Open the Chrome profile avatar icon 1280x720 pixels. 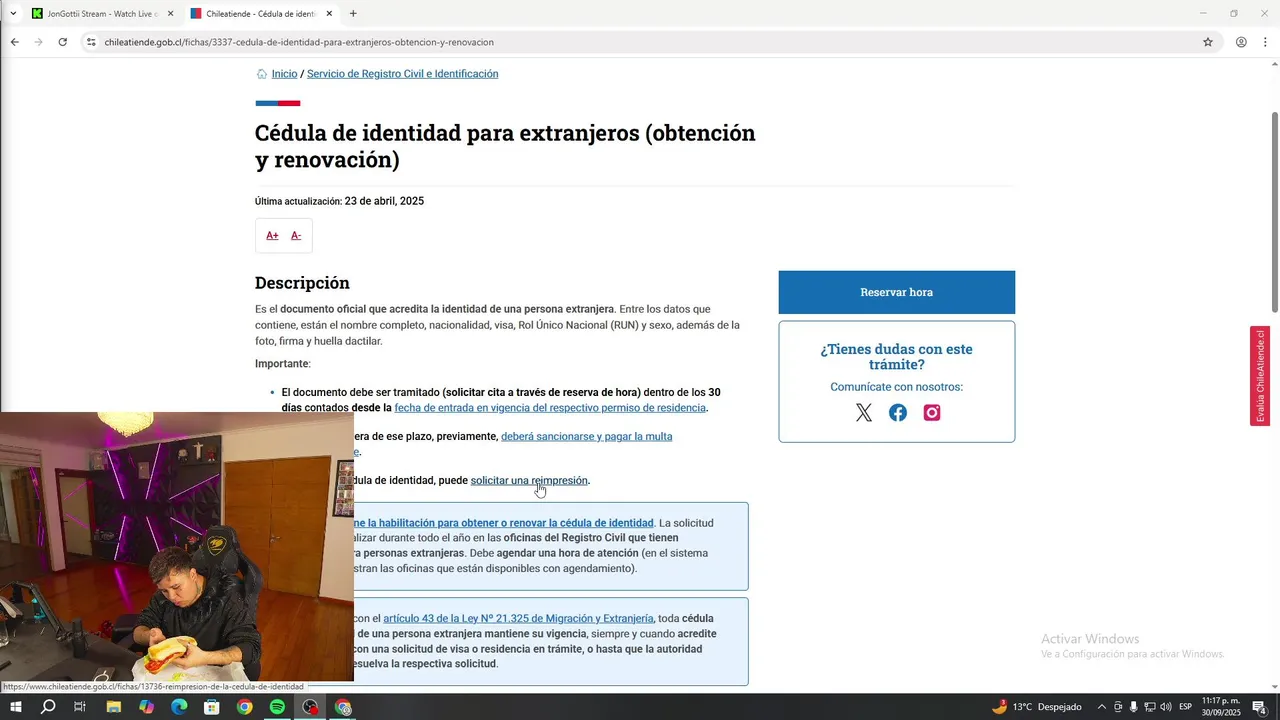pos(1240,42)
